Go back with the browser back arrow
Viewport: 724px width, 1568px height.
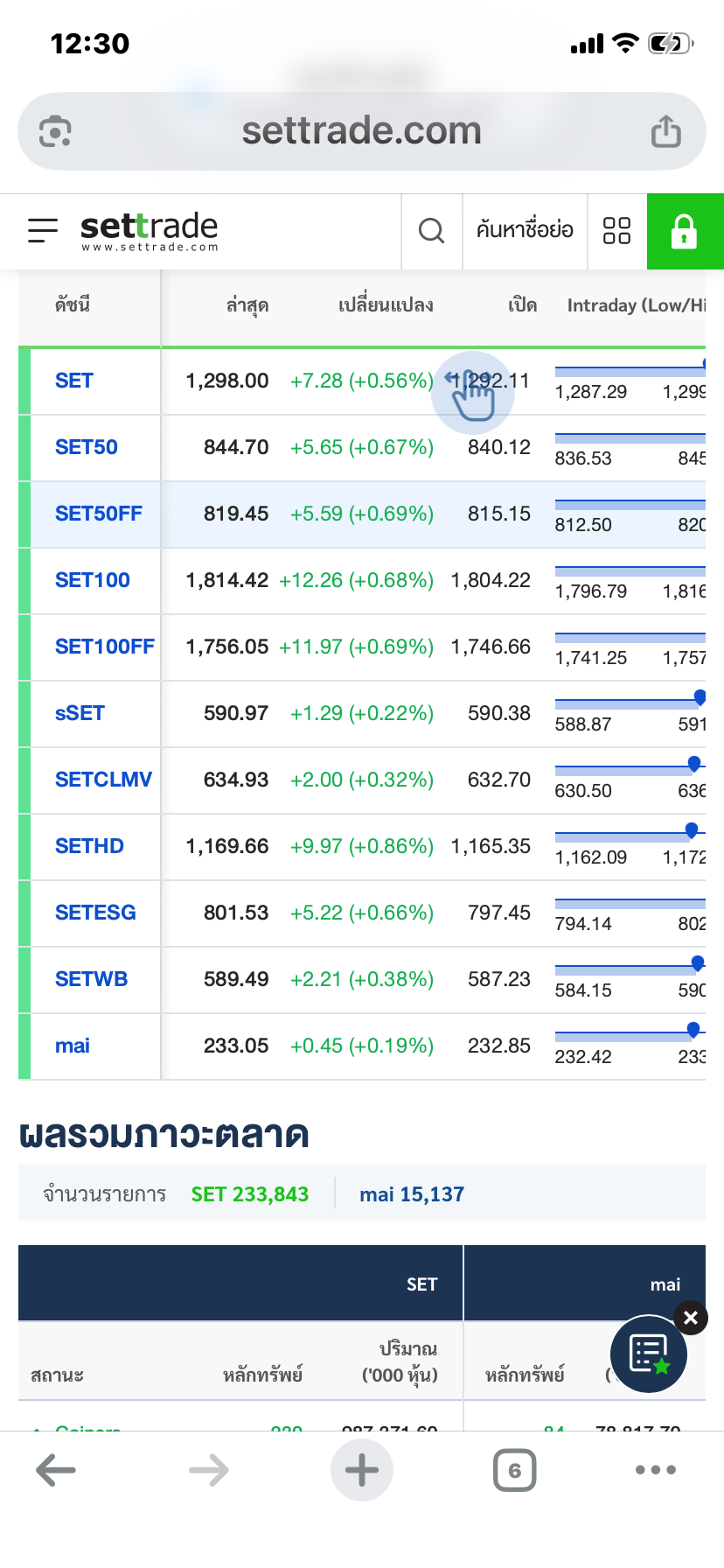click(x=56, y=1470)
